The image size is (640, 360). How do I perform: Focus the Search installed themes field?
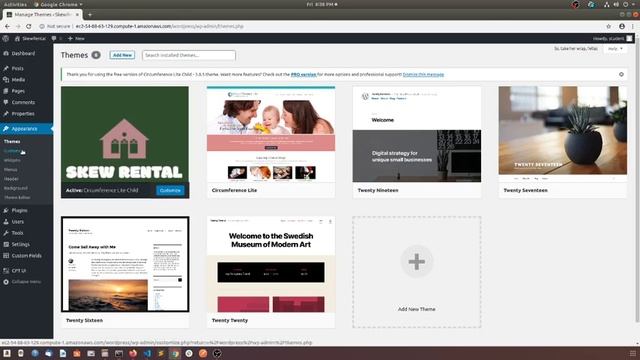[x=189, y=55]
